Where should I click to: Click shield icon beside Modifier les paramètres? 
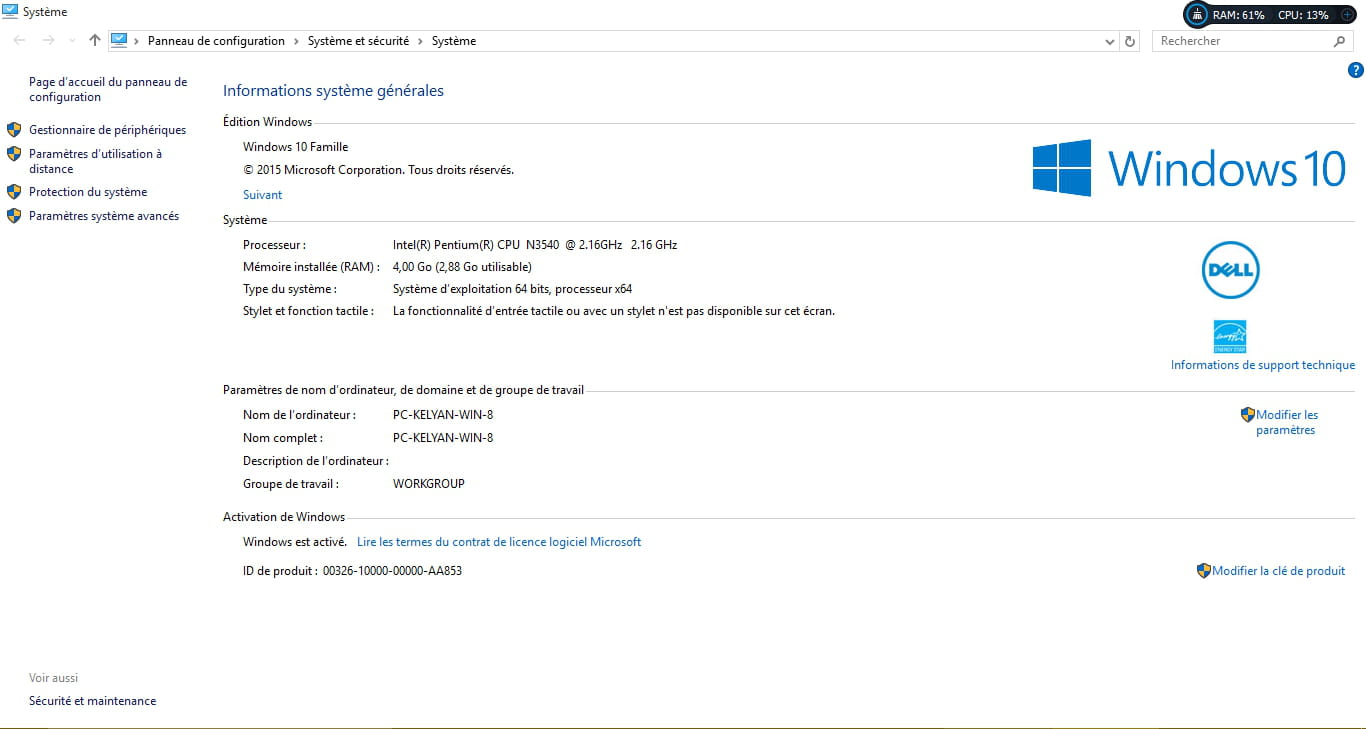pos(1248,414)
